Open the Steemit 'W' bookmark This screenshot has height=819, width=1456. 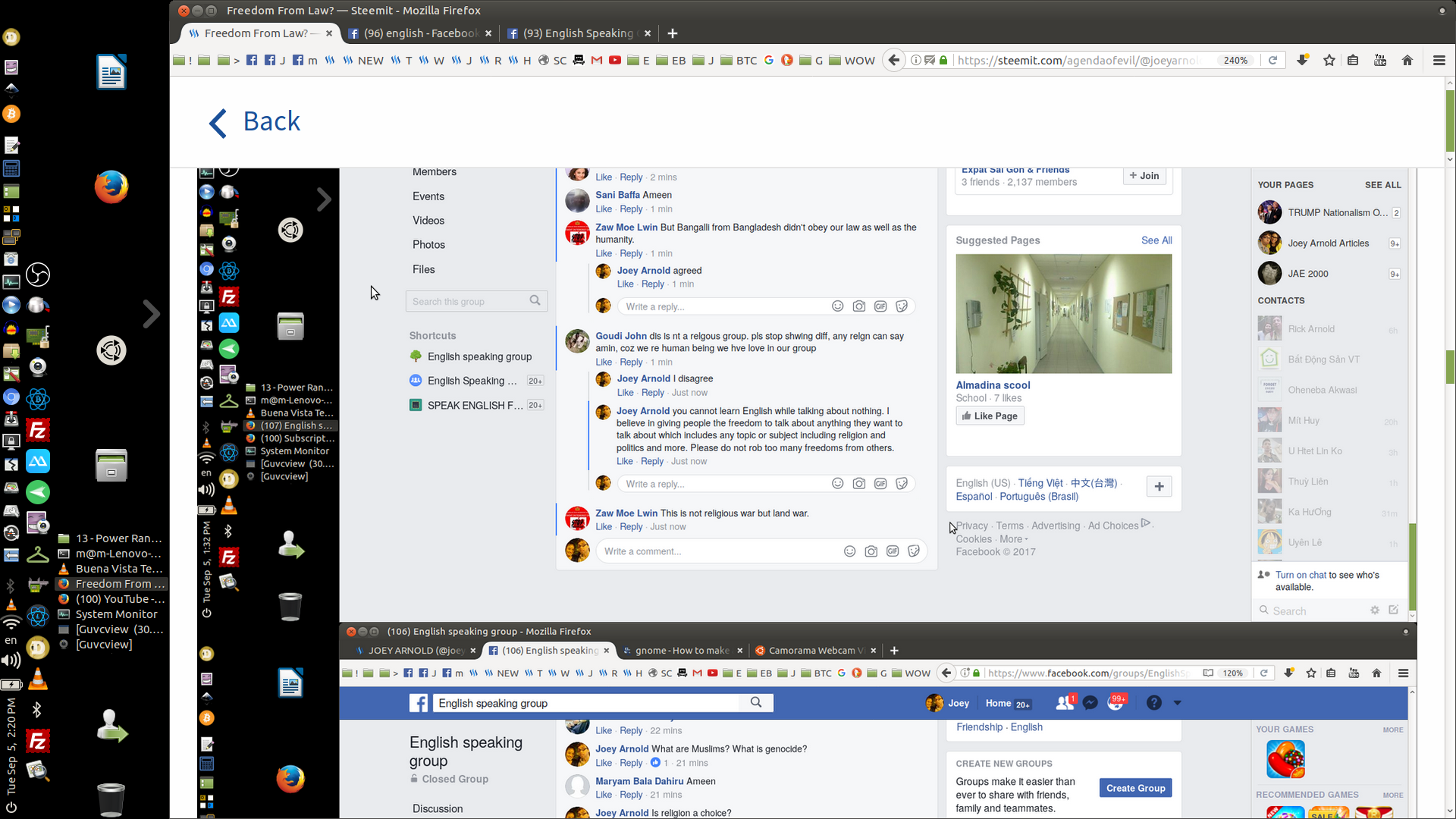[x=431, y=61]
